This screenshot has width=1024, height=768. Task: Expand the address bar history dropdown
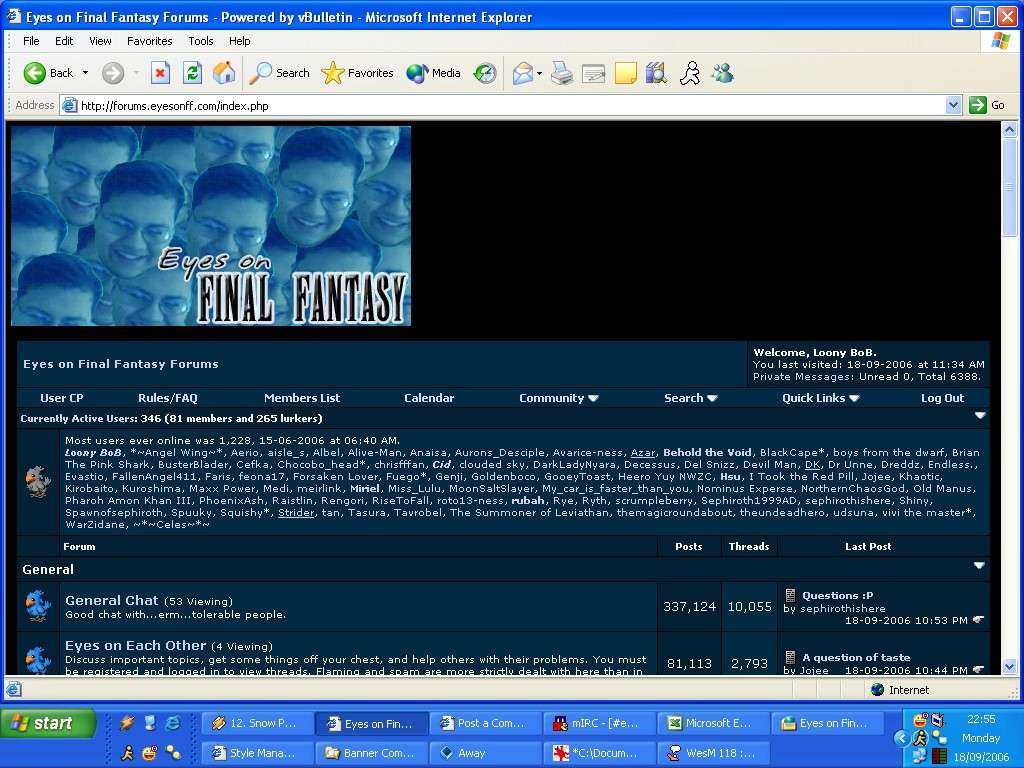953,105
